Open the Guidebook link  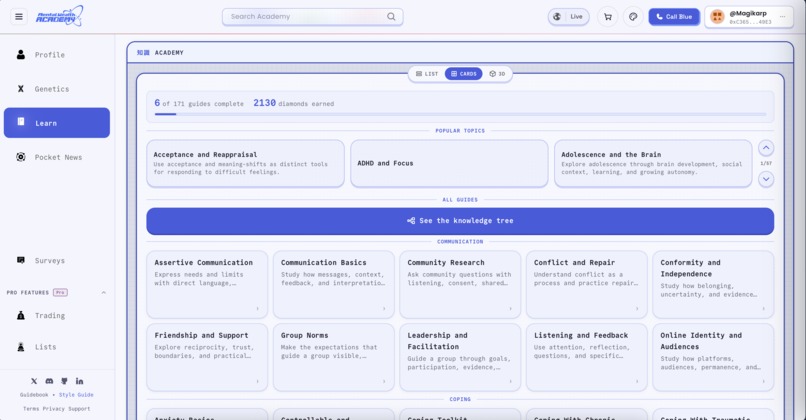[34, 395]
